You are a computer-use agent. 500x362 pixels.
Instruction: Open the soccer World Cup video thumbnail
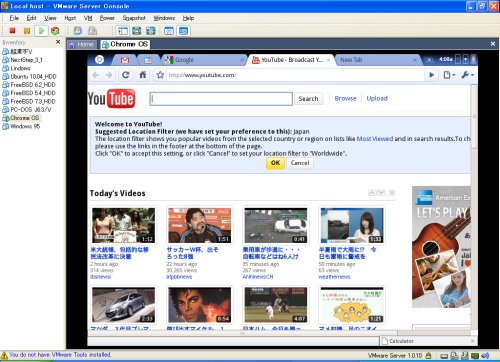(199, 225)
